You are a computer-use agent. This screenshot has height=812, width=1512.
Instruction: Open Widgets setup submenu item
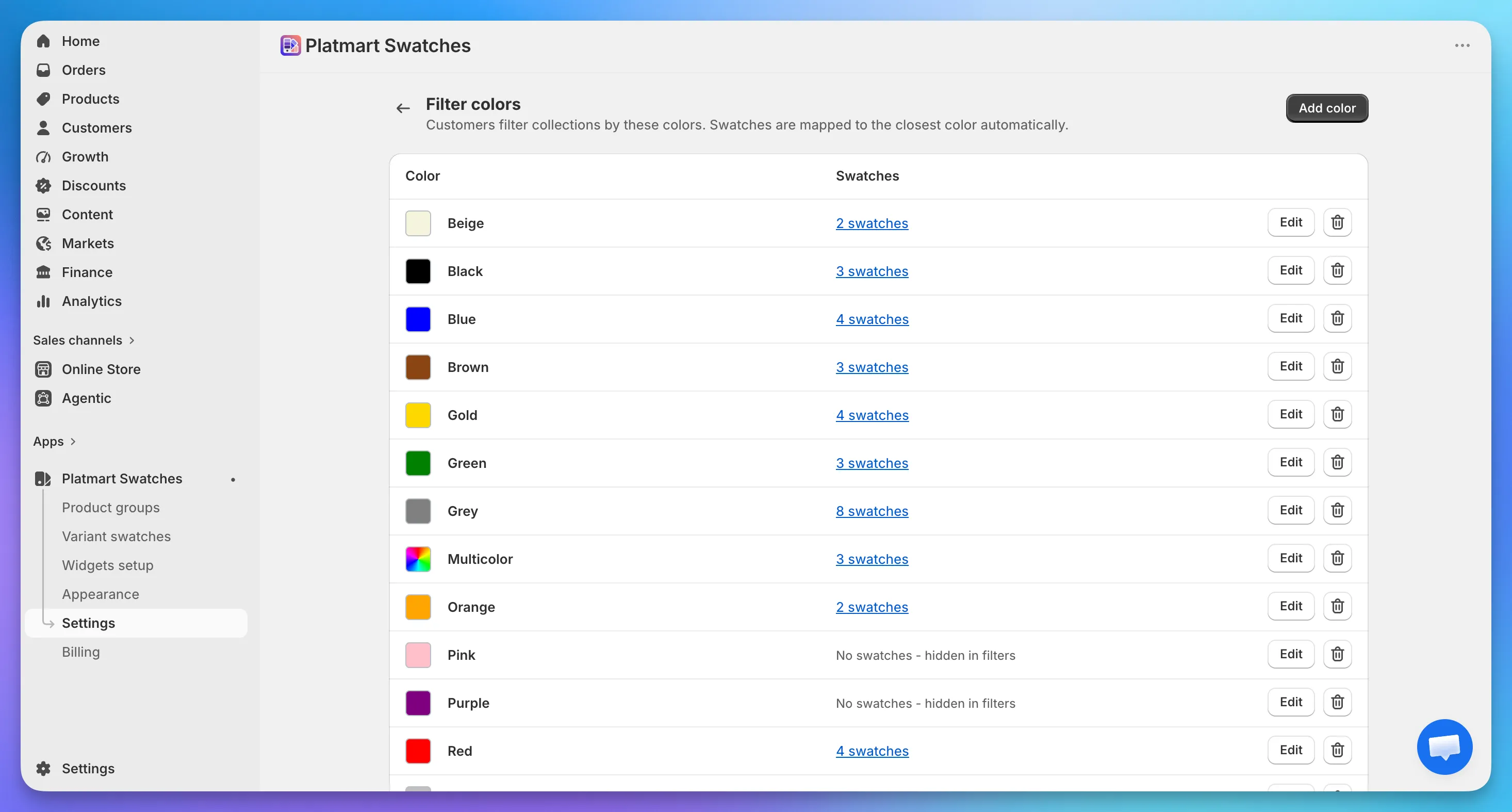[x=107, y=565]
